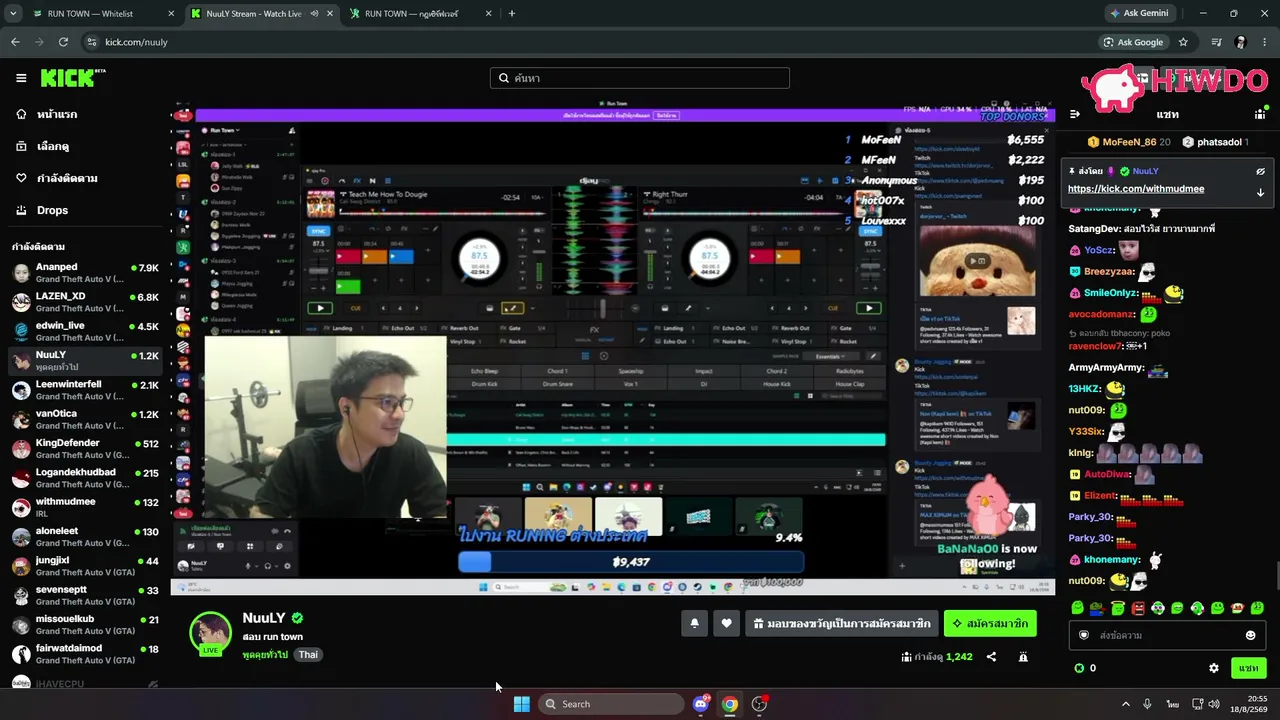Report the stream with the siren icon
The width and height of the screenshot is (1280, 720).
click(1023, 657)
